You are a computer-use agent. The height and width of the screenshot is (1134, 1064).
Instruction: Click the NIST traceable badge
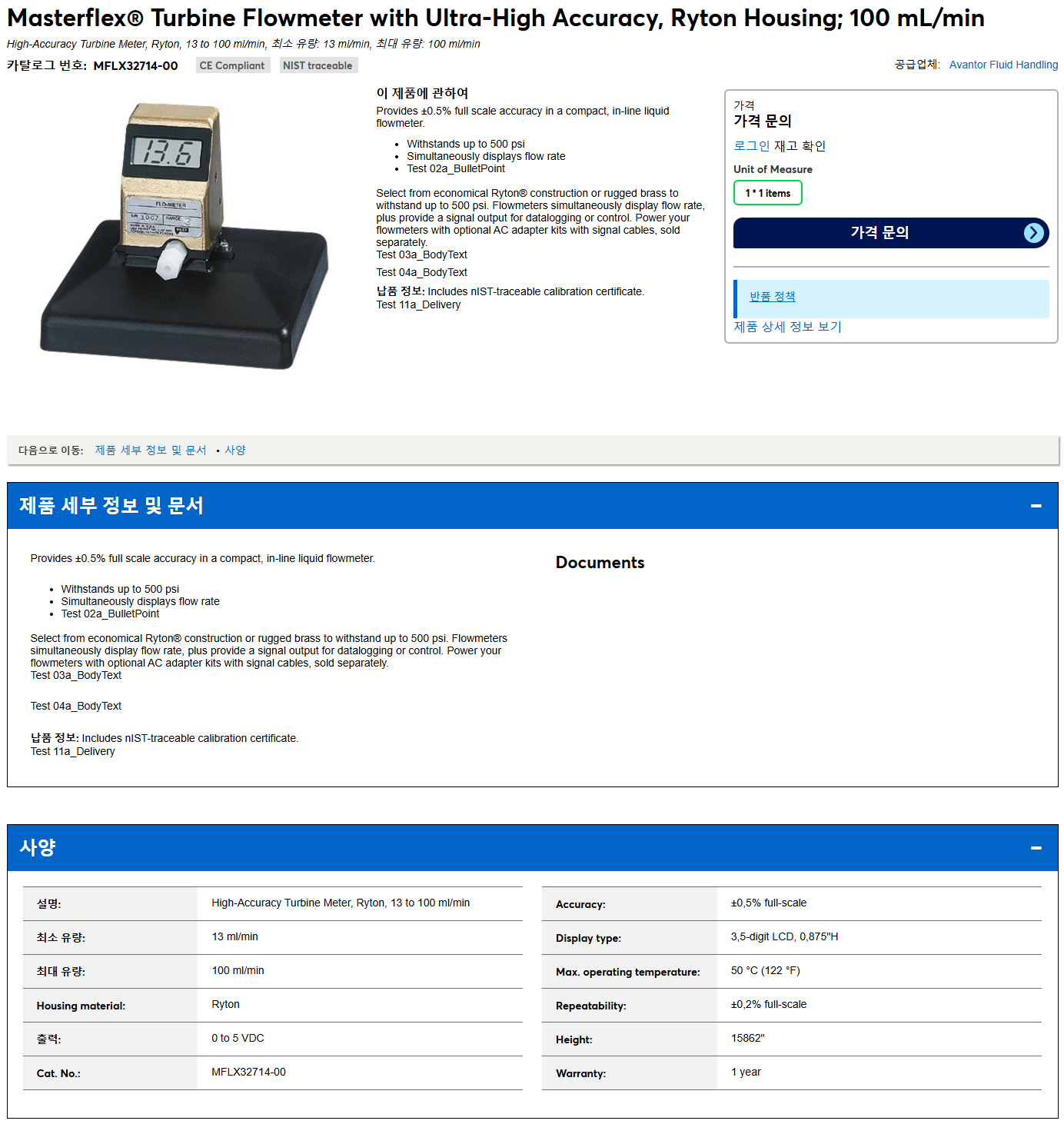318,65
